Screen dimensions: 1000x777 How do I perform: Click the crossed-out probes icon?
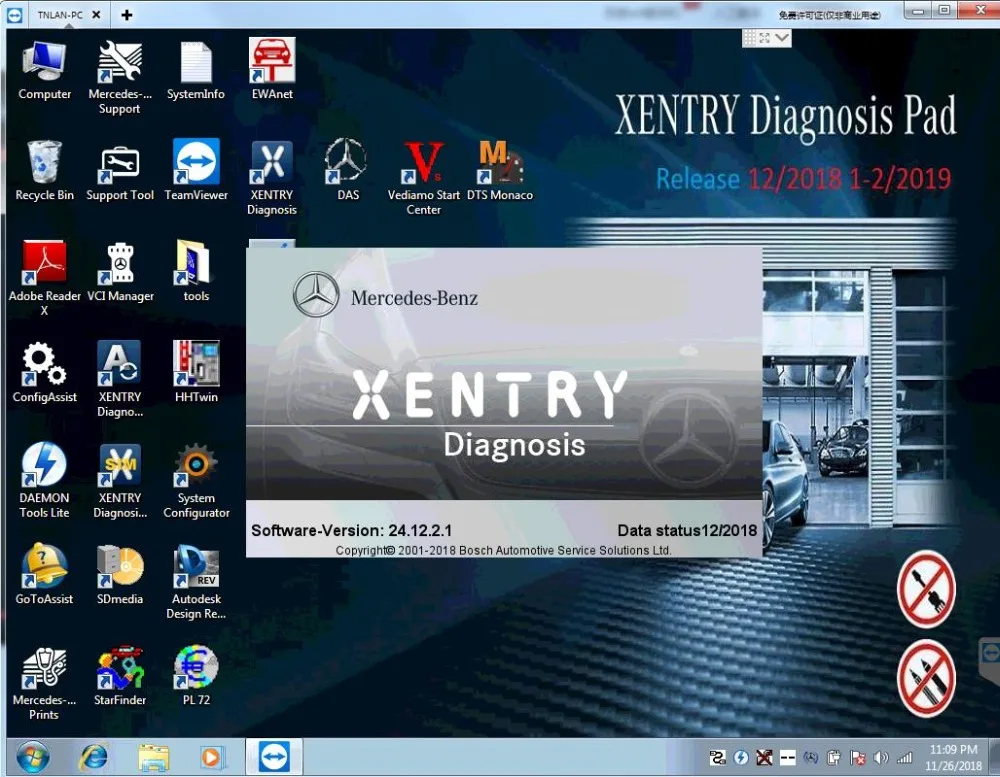point(927,679)
